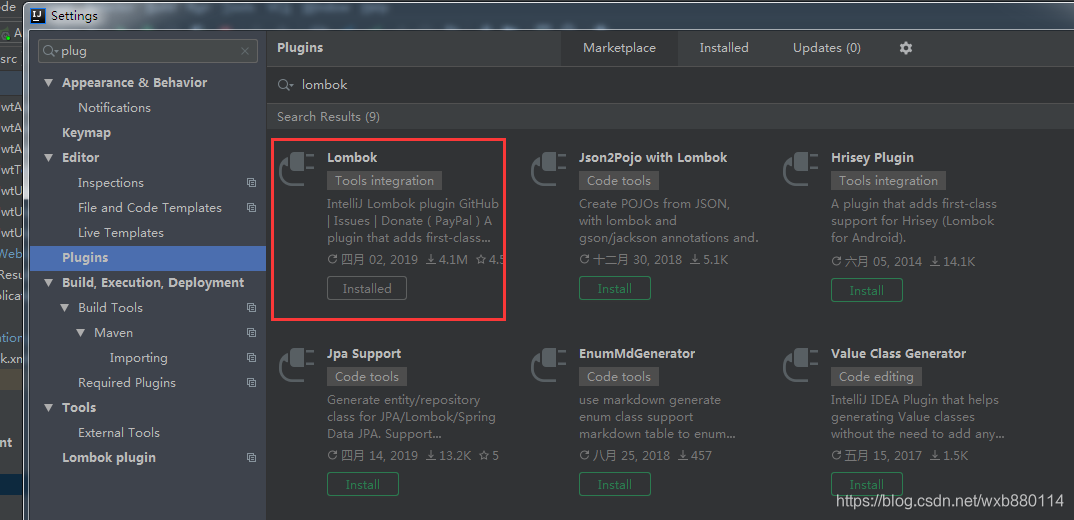The width and height of the screenshot is (1074, 520).
Task: Click the magnifier icon in plugin search
Action: click(x=285, y=85)
